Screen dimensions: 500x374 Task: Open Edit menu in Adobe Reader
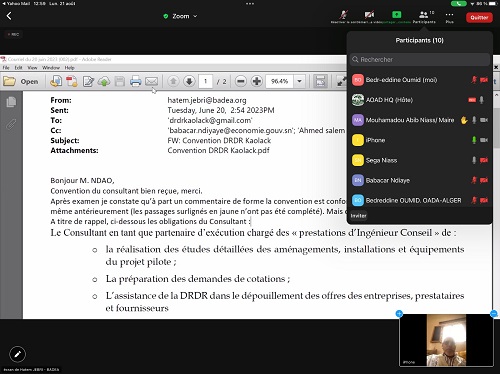pyautogui.click(x=18, y=68)
